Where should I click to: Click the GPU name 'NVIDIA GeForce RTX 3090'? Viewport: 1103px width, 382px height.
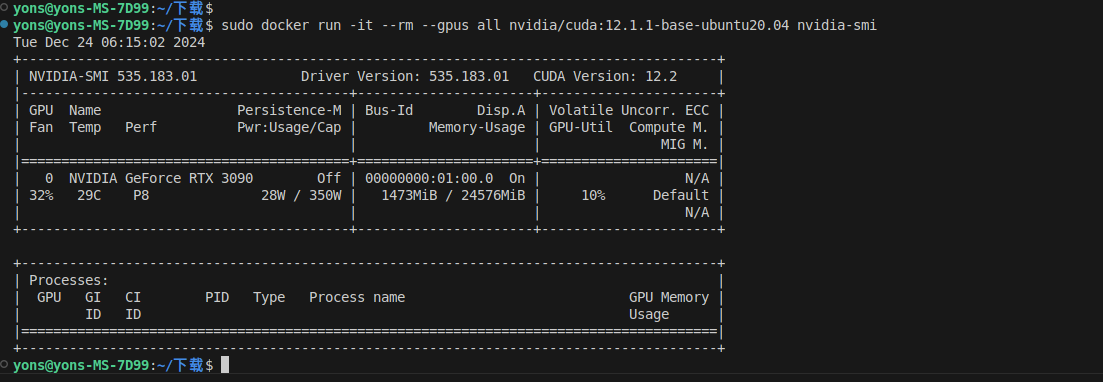161,178
